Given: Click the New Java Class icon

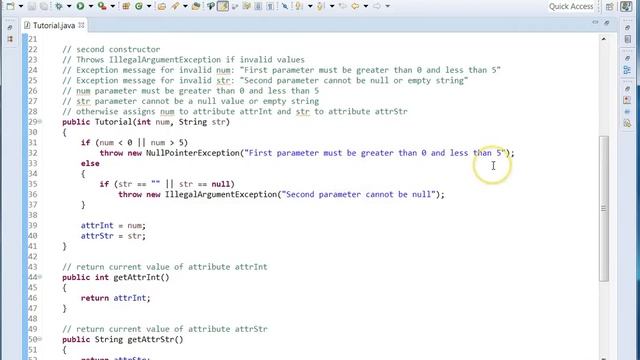Looking at the screenshot, I should 139,6.
